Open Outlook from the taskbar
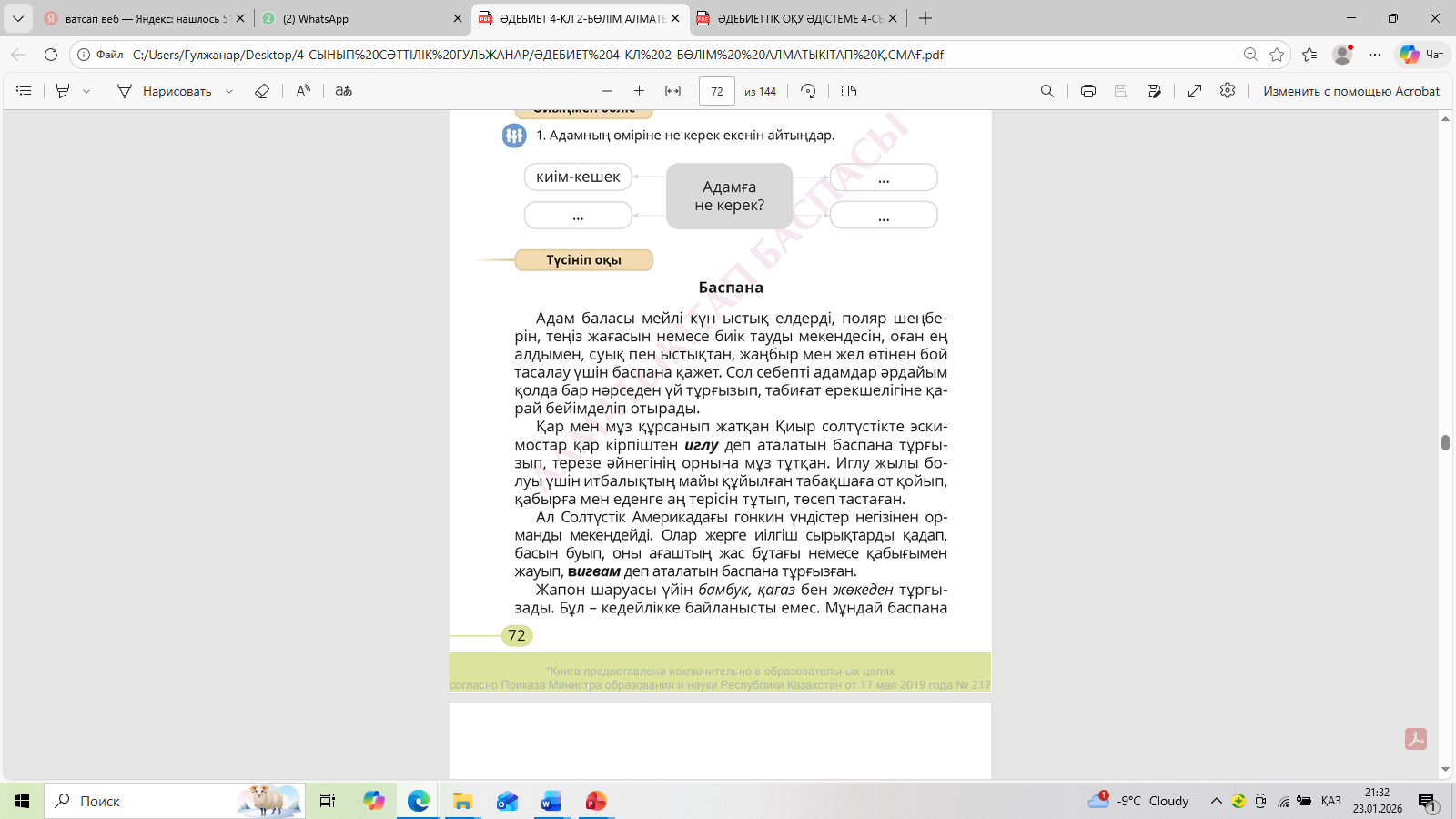Viewport: 1456px width, 819px height. click(x=507, y=801)
